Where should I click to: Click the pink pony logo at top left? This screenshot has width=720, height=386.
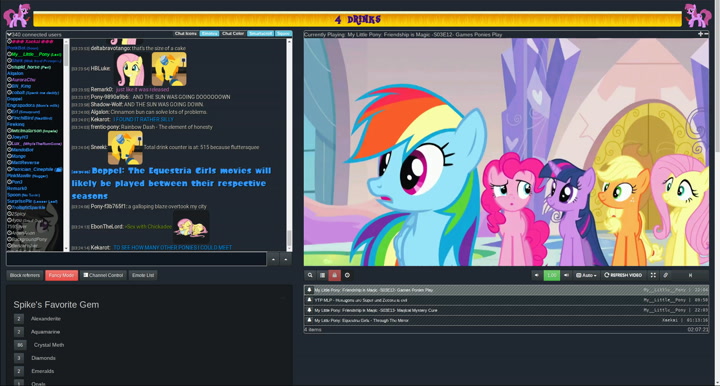tap(17, 15)
